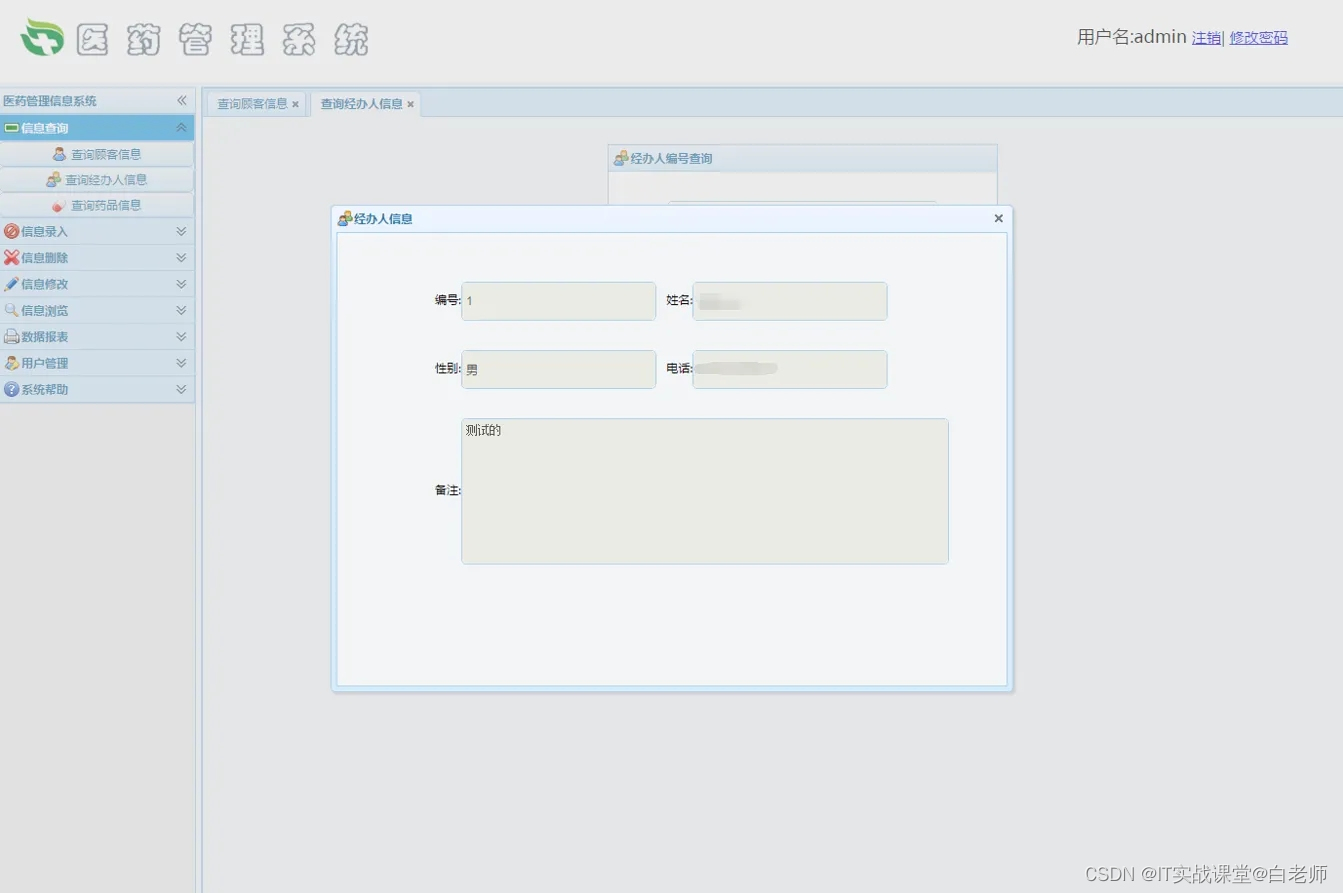1343x893 pixels.
Task: Expand the 信息修改 section
Action: 181,284
